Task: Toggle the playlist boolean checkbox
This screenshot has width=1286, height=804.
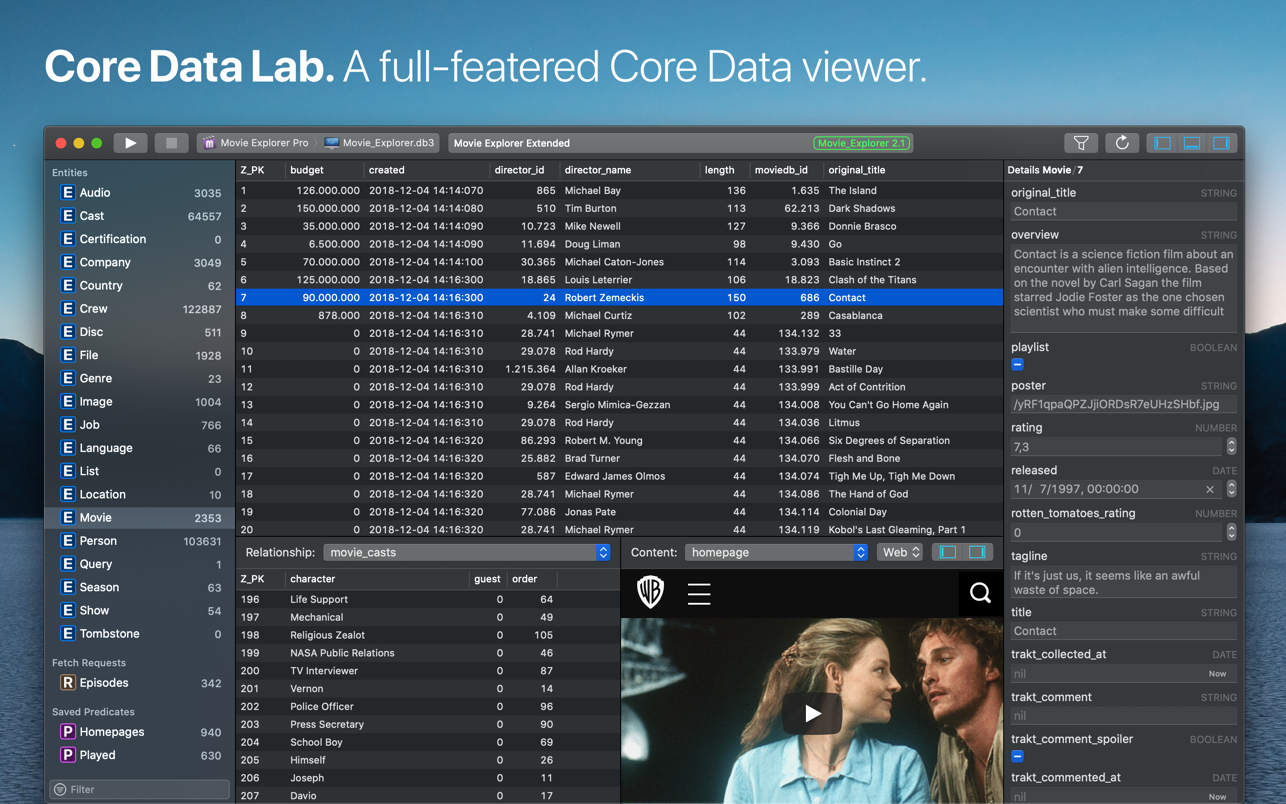Action: coord(1017,365)
